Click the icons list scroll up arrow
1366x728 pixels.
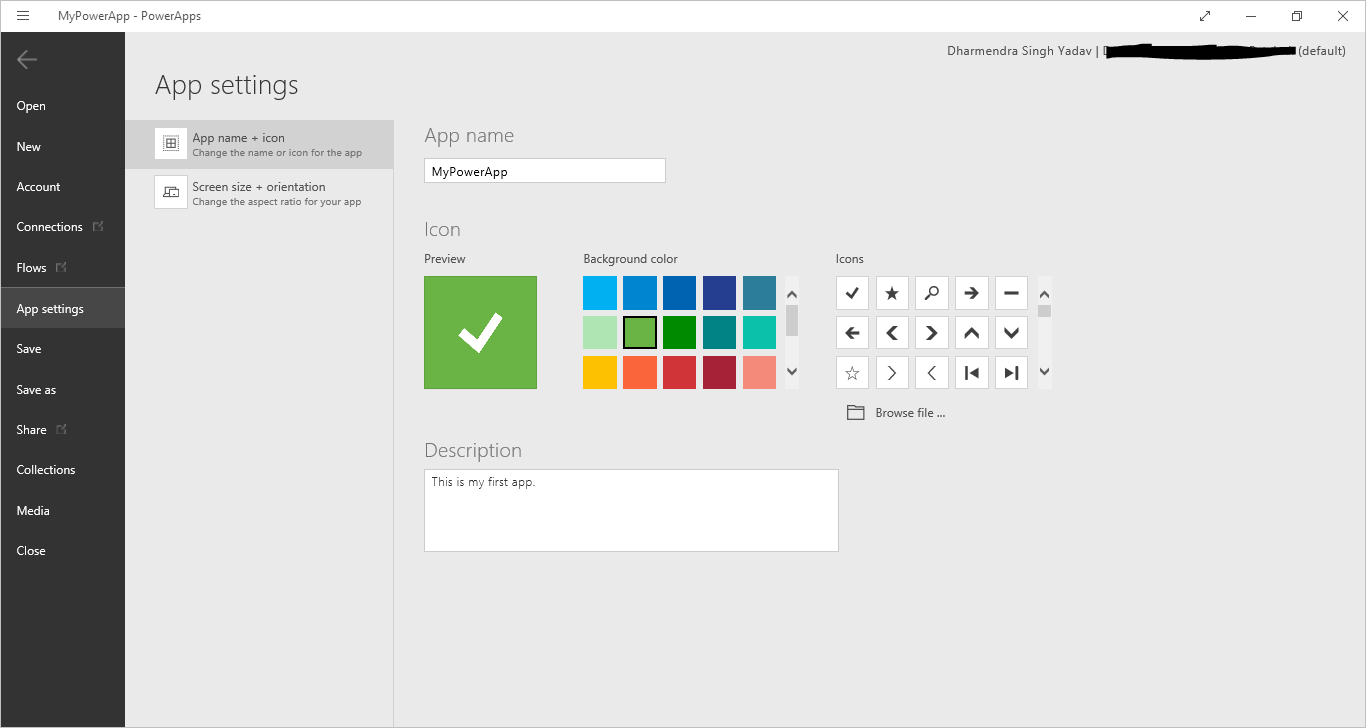point(1045,294)
